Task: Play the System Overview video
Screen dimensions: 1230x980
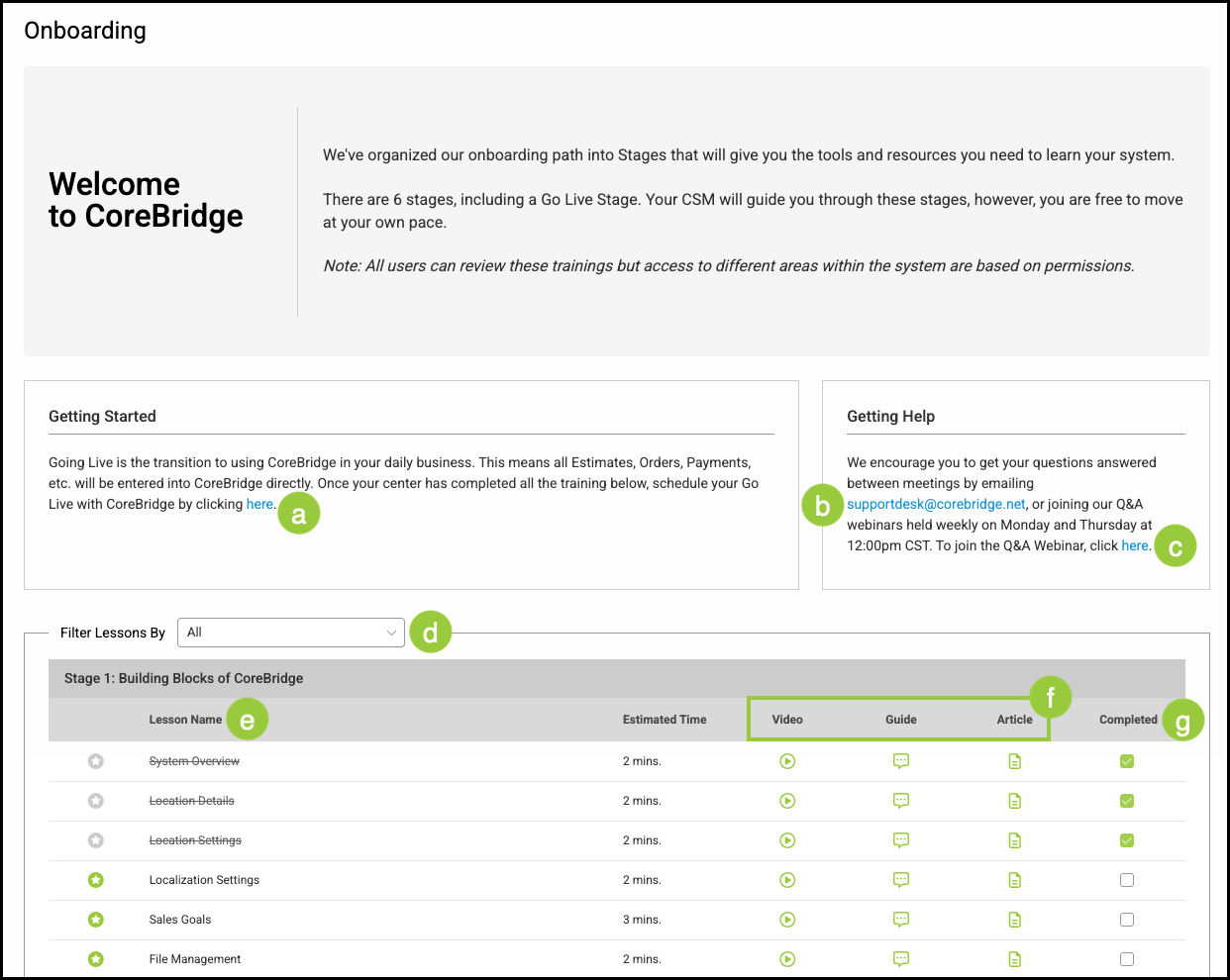Action: (787, 761)
